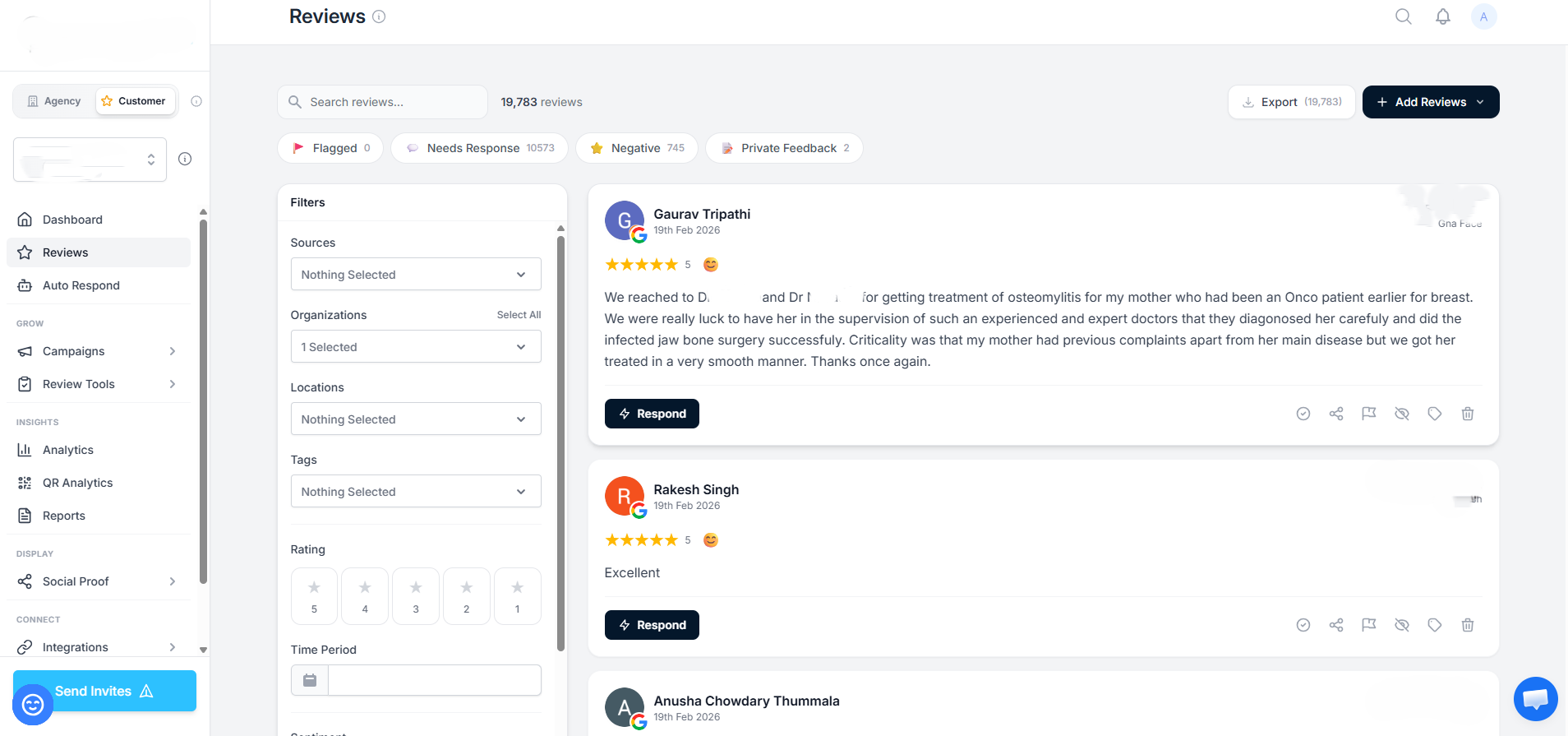Filter by Negative reviews

(x=637, y=148)
